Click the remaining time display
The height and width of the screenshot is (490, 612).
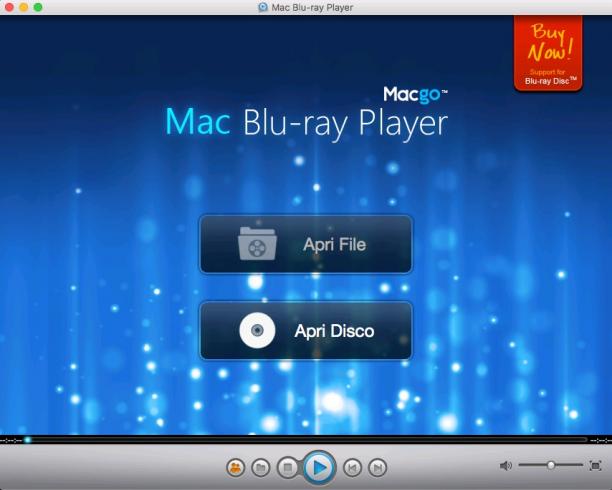click(601, 440)
